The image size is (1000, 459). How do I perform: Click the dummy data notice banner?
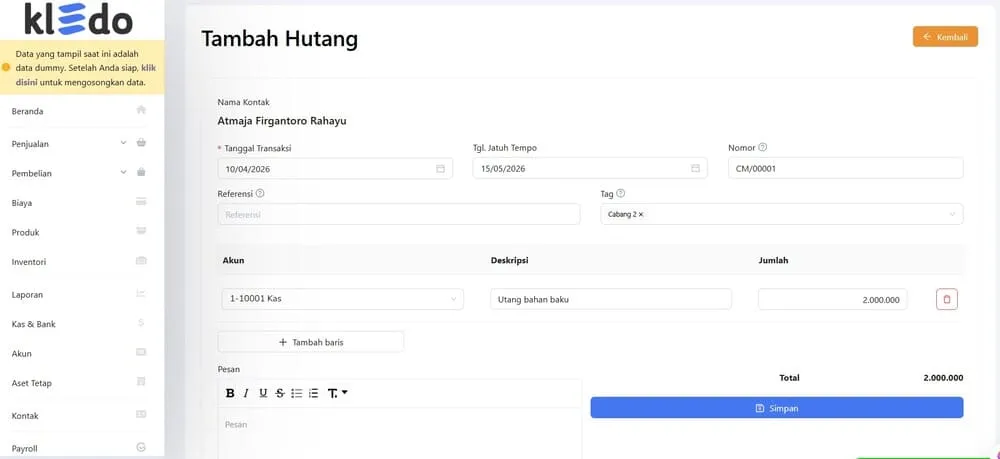click(82, 68)
